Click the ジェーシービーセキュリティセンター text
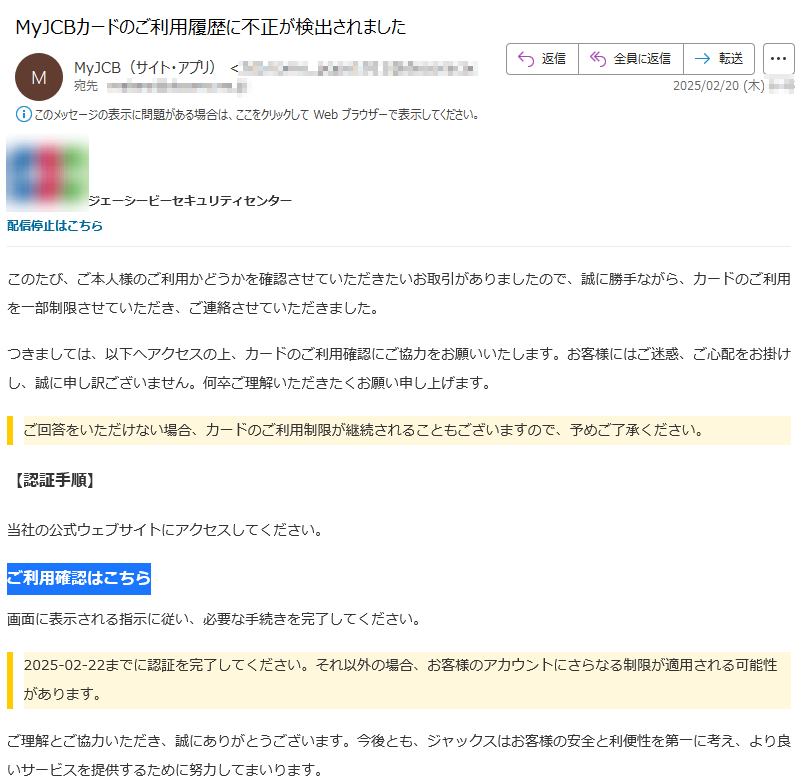The image size is (798, 784). (x=190, y=201)
